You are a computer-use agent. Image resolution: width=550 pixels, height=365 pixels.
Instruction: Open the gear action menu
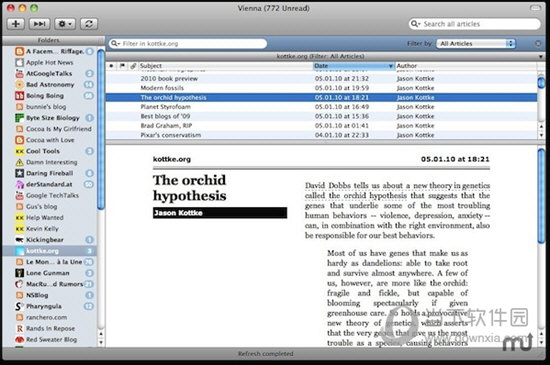[x=65, y=24]
